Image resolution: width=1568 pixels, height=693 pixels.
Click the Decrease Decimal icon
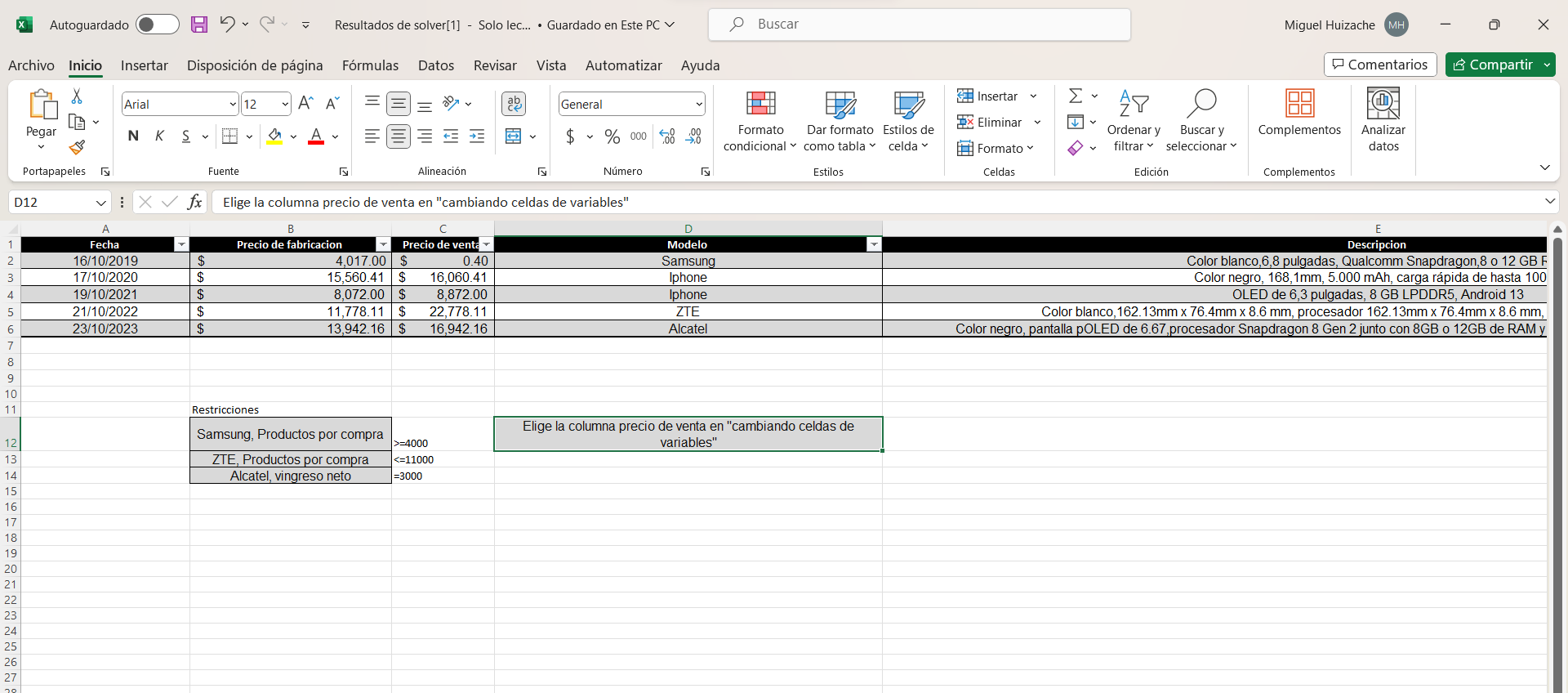(x=693, y=136)
